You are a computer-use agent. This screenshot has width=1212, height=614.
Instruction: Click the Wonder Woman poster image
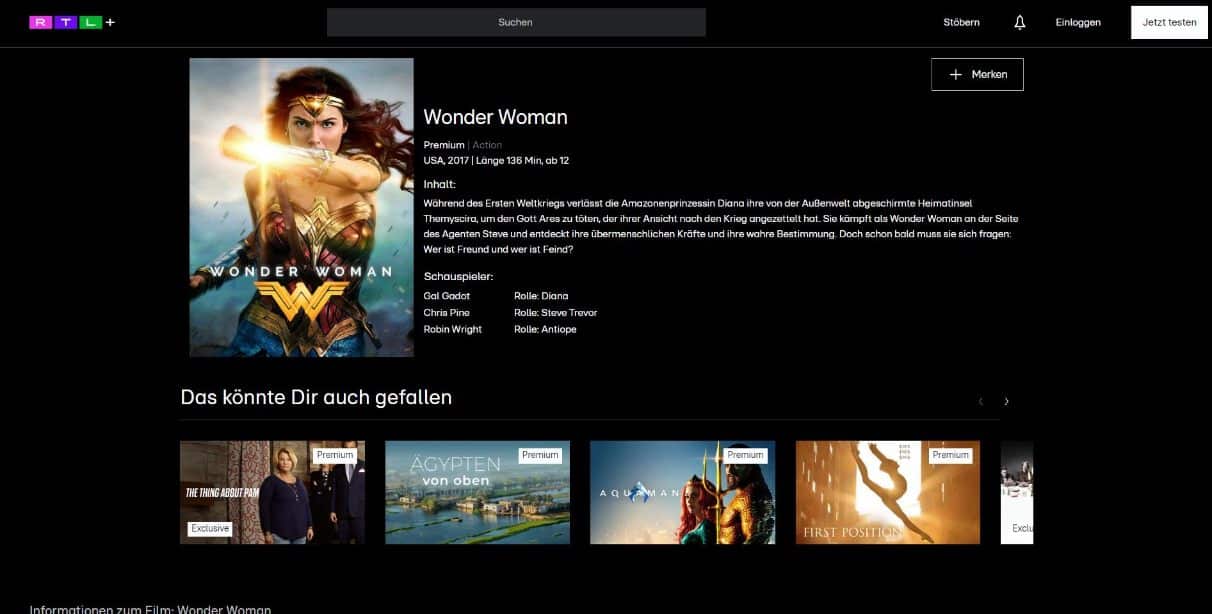click(x=301, y=207)
